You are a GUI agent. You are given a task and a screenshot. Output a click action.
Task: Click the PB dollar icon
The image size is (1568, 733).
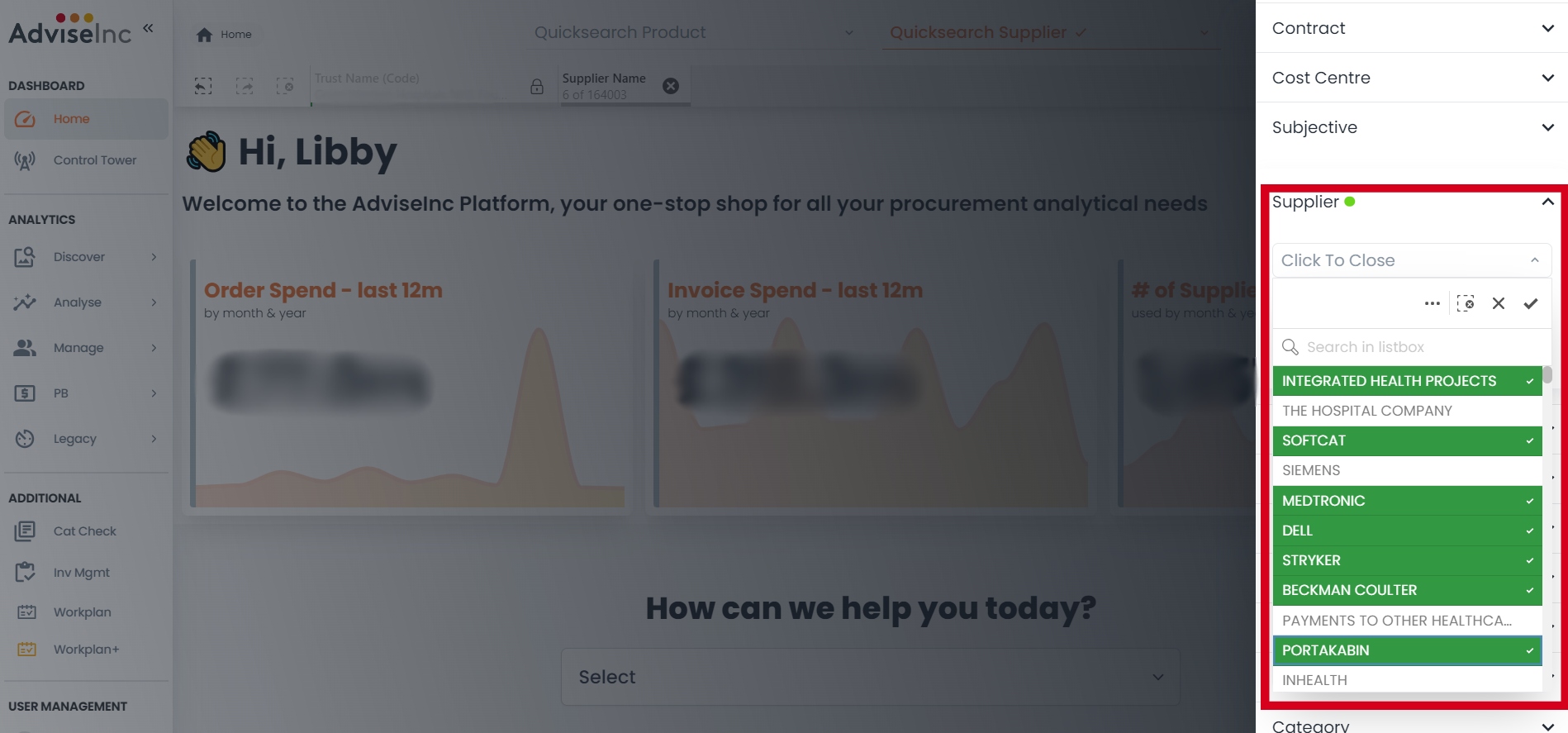(x=25, y=393)
